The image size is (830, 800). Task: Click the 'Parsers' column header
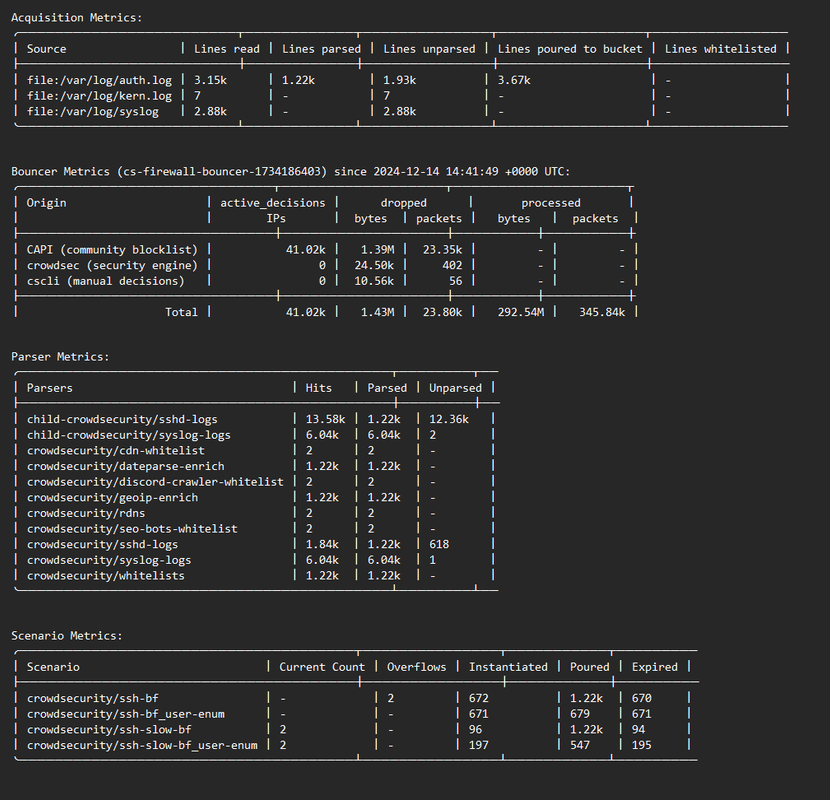coord(50,388)
